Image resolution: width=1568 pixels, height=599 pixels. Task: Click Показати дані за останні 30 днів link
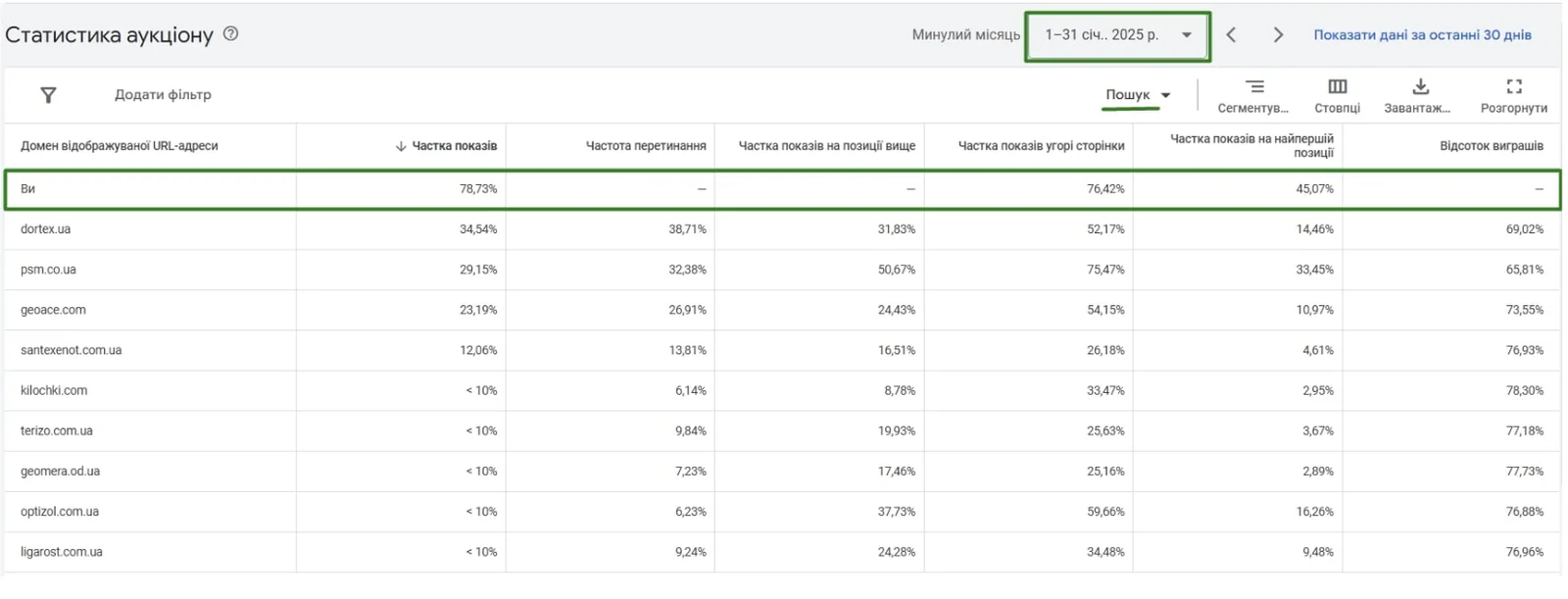pyautogui.click(x=1422, y=34)
